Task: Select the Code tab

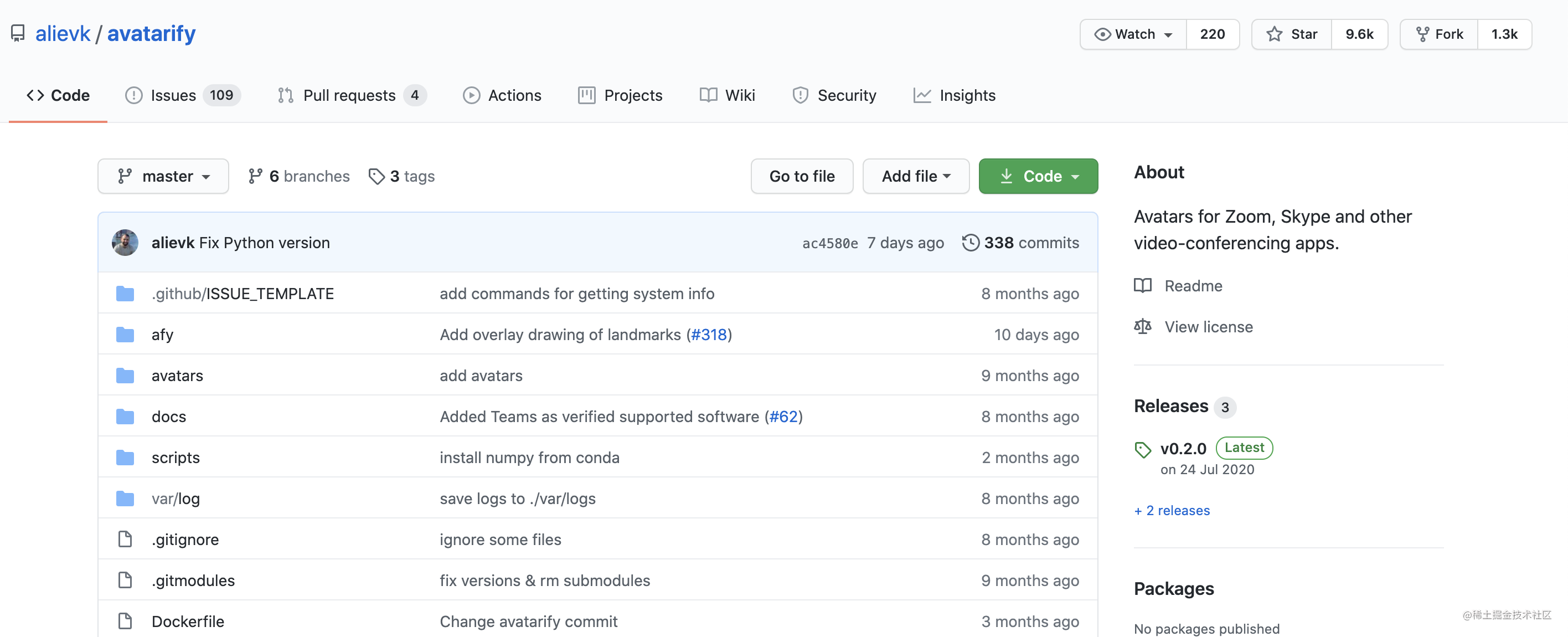Action: pos(58,96)
